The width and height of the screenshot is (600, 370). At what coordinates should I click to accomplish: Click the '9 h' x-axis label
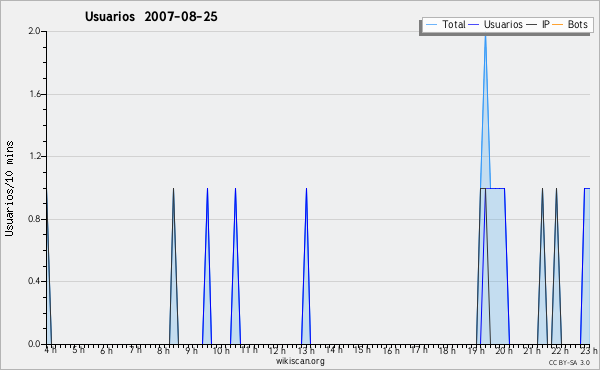point(191,350)
